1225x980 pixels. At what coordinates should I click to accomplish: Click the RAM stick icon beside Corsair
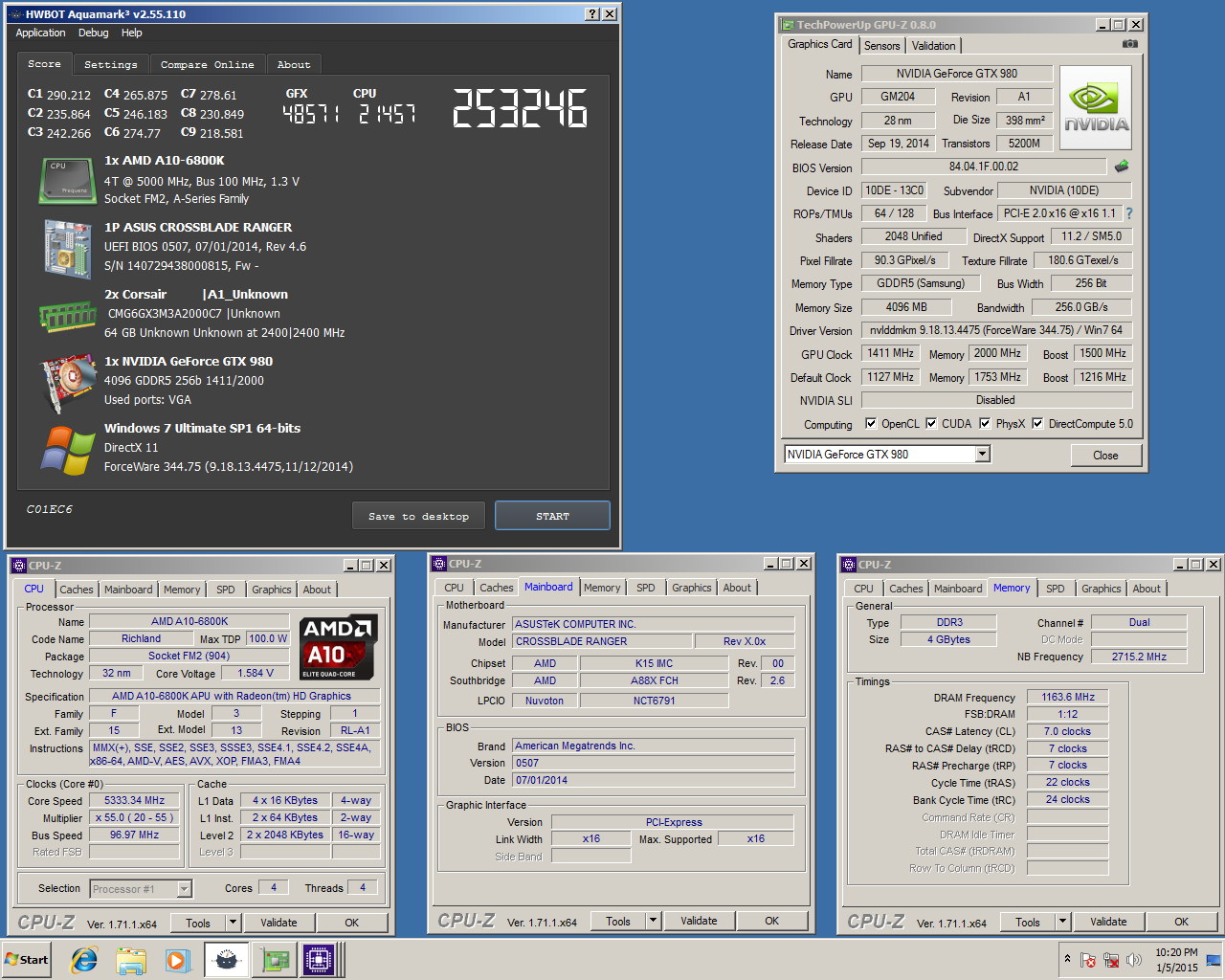(x=67, y=317)
